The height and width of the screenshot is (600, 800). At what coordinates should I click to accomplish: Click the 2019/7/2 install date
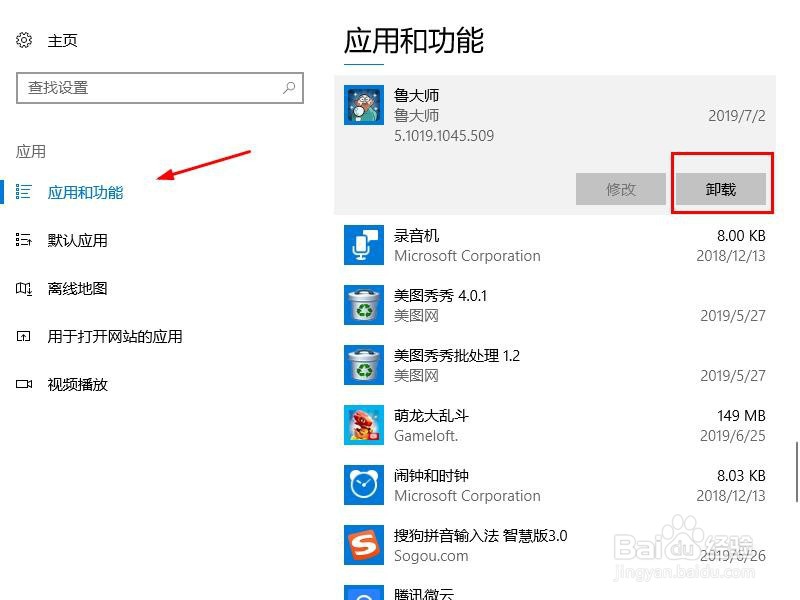click(x=737, y=116)
